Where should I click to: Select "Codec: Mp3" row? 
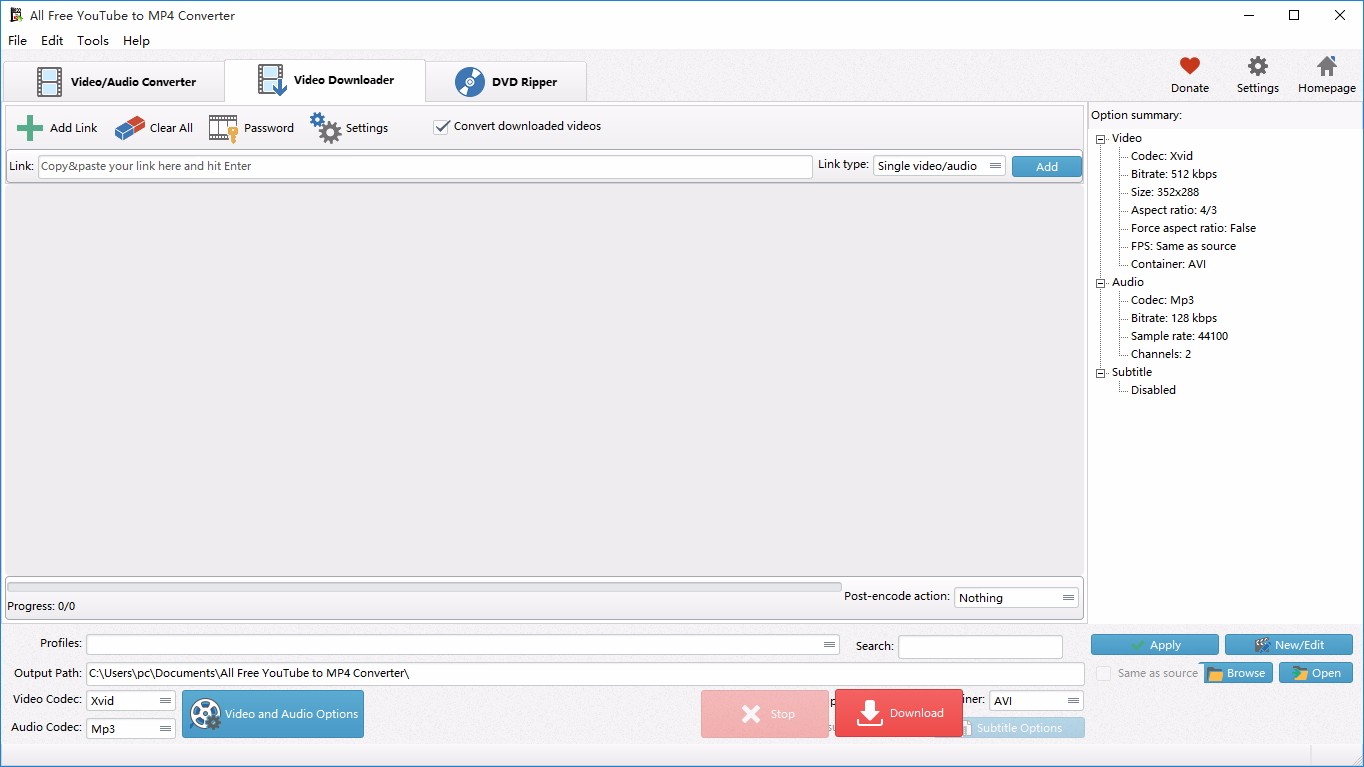(1162, 301)
